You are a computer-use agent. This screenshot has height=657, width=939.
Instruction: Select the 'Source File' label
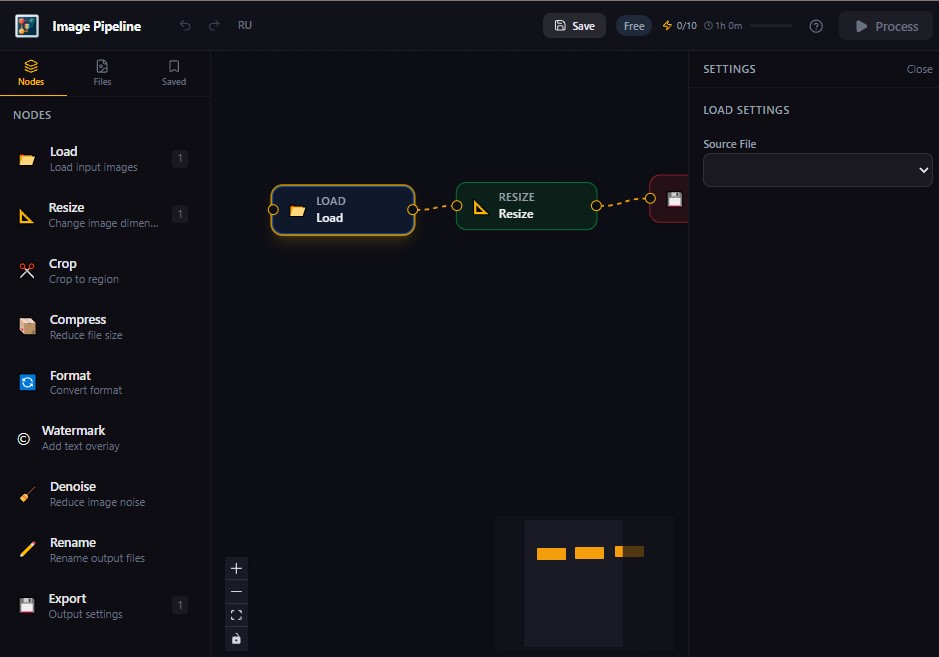tap(729, 144)
